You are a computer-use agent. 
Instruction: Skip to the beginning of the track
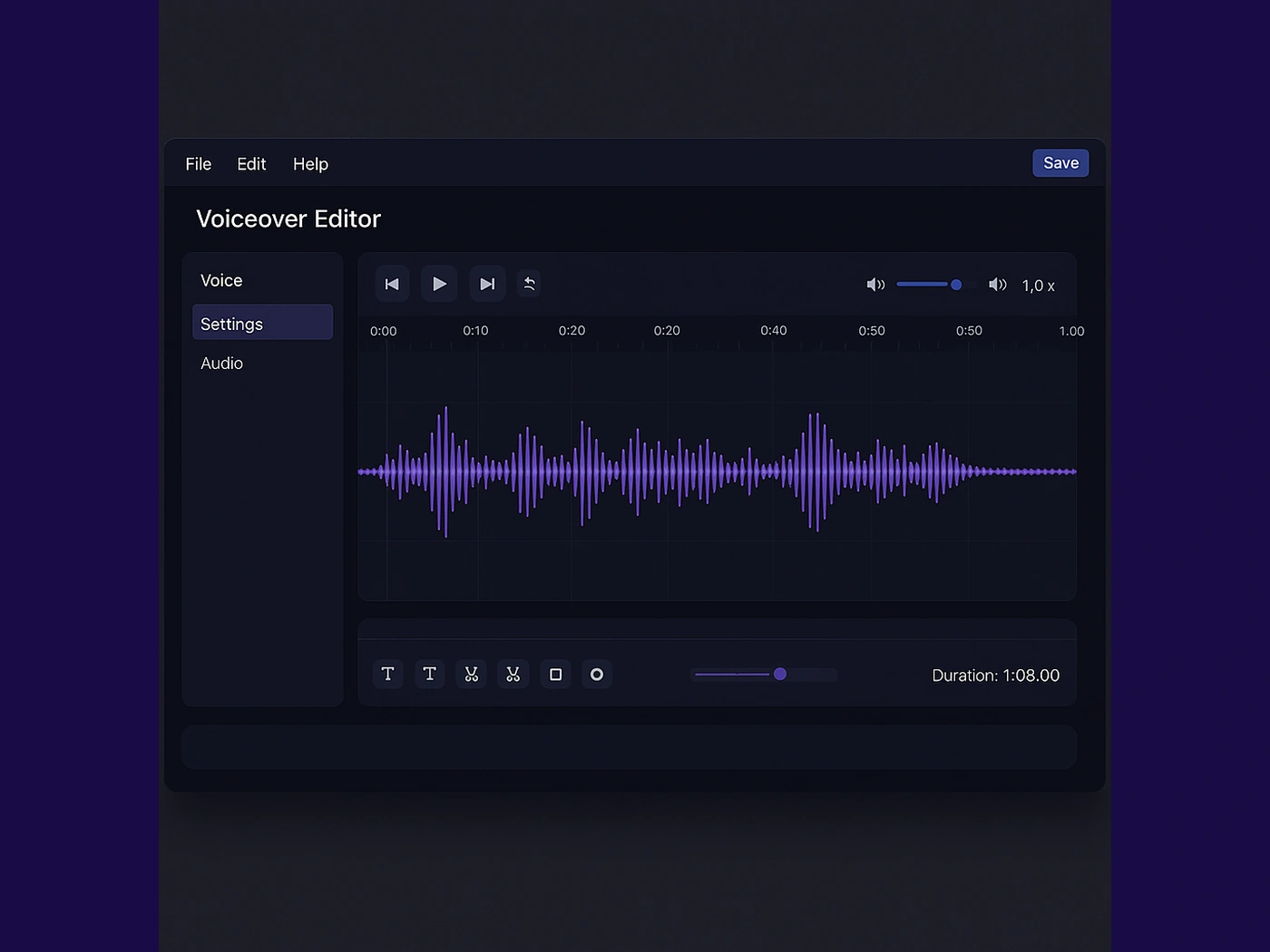(x=392, y=284)
